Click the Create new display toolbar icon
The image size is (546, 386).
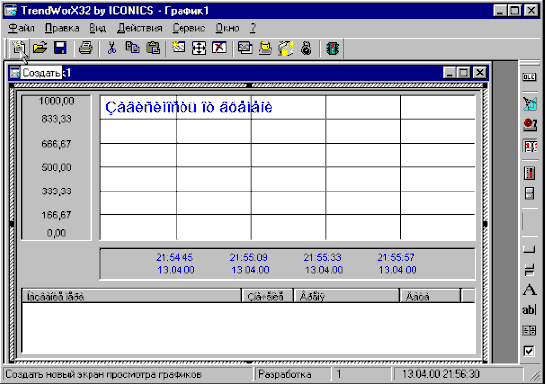pyautogui.click(x=19, y=48)
